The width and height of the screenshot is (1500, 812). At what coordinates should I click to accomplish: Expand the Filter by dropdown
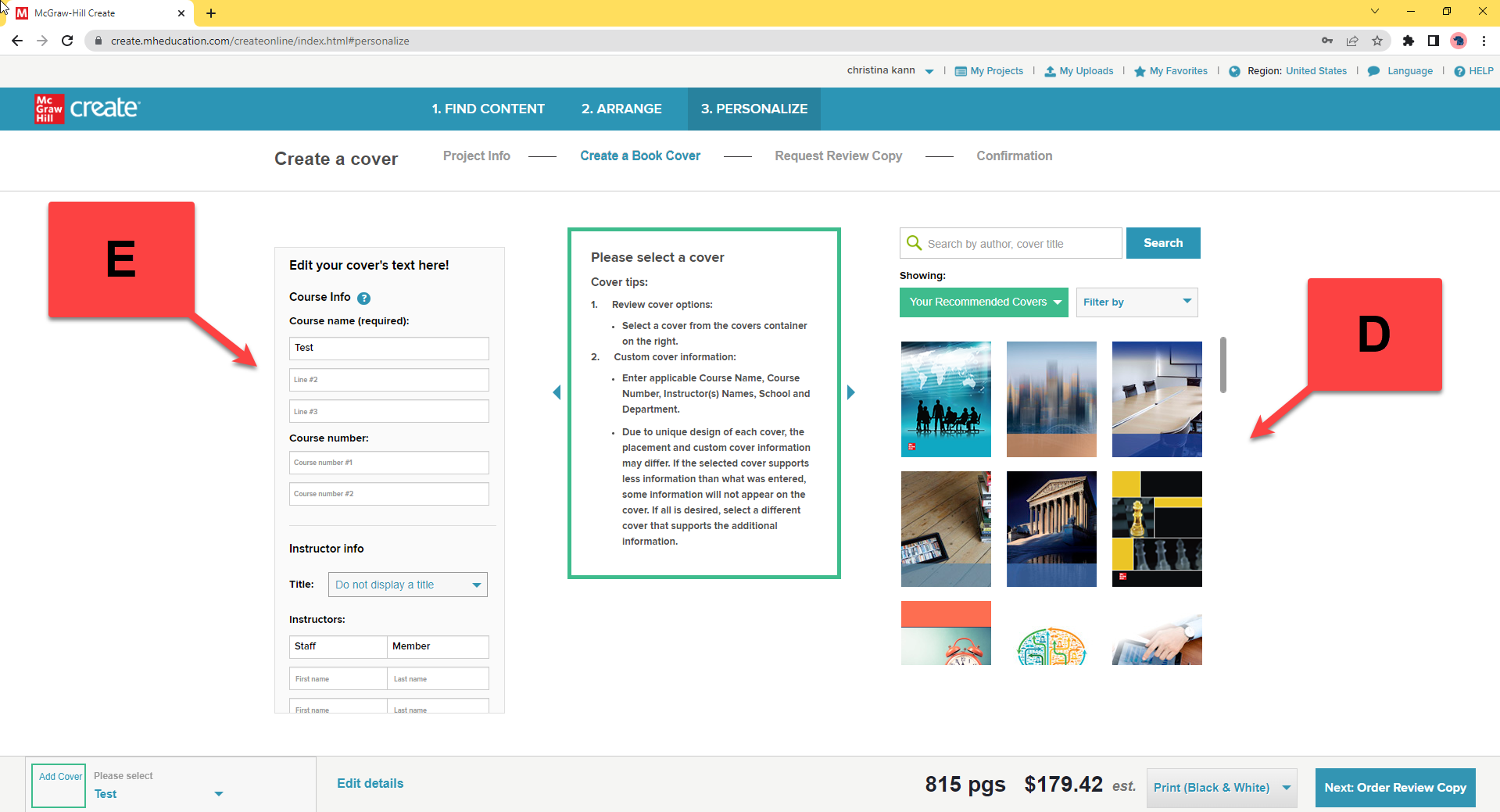(x=1137, y=302)
